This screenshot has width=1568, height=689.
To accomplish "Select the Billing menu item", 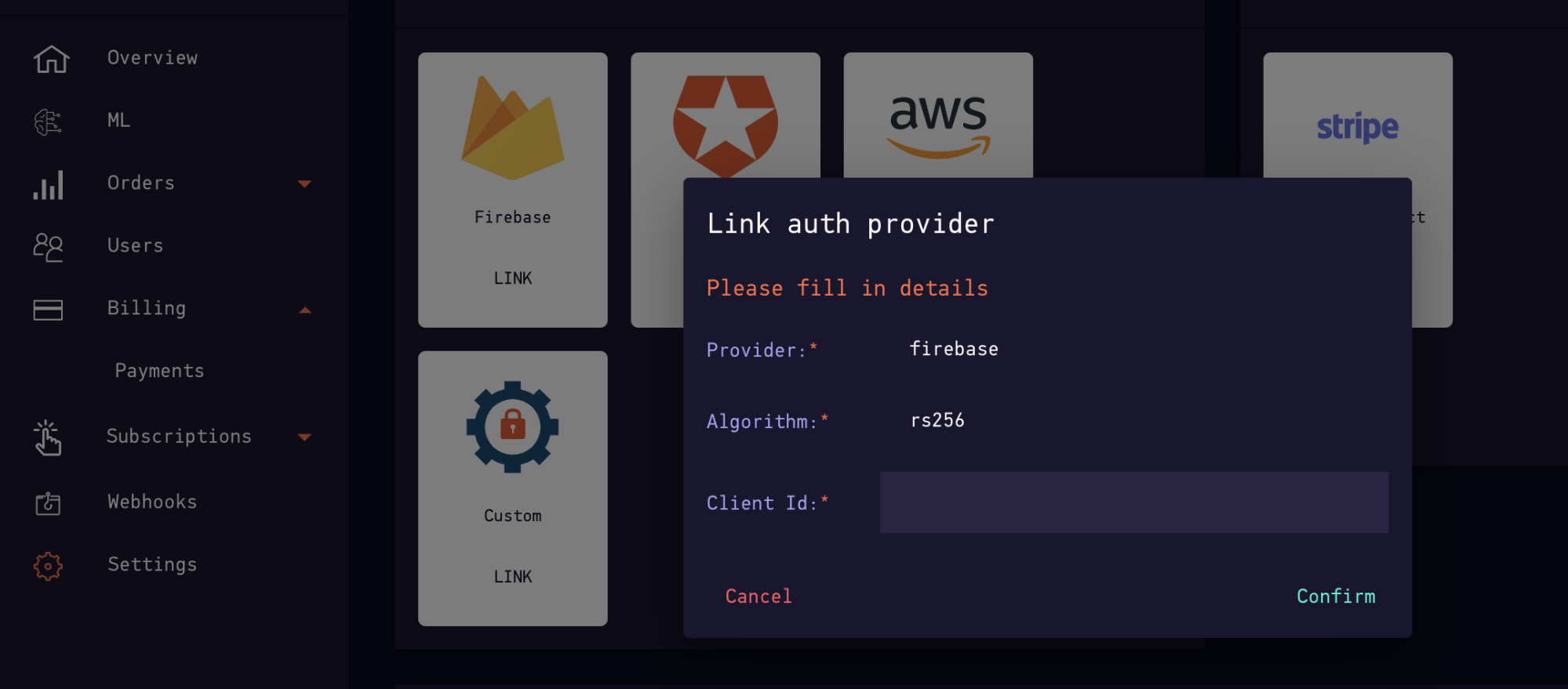I will (147, 308).
